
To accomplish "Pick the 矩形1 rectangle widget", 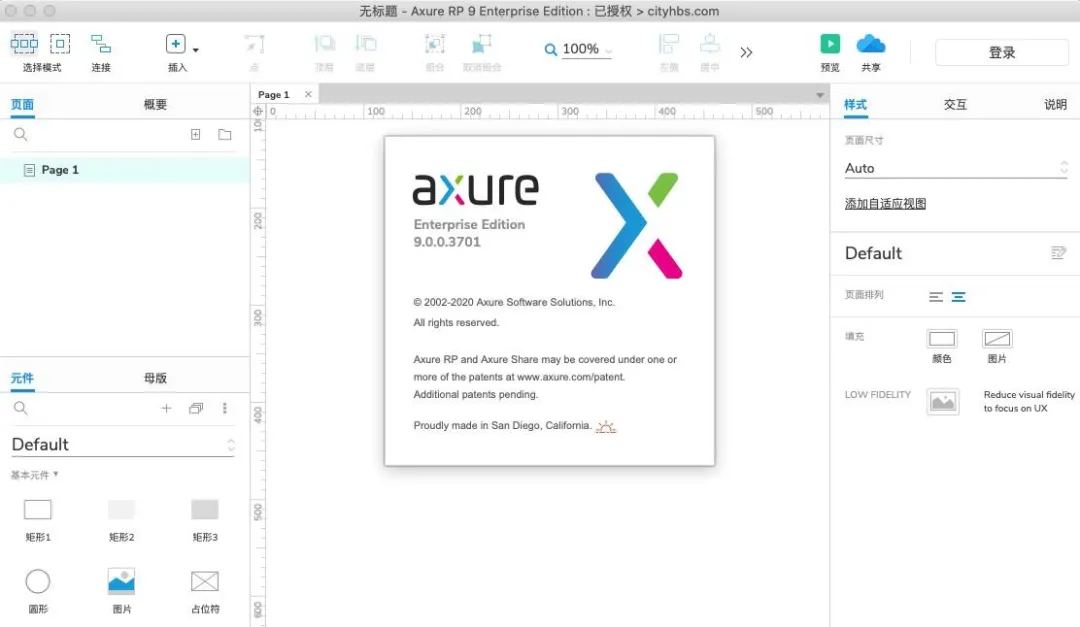I will (x=38, y=510).
